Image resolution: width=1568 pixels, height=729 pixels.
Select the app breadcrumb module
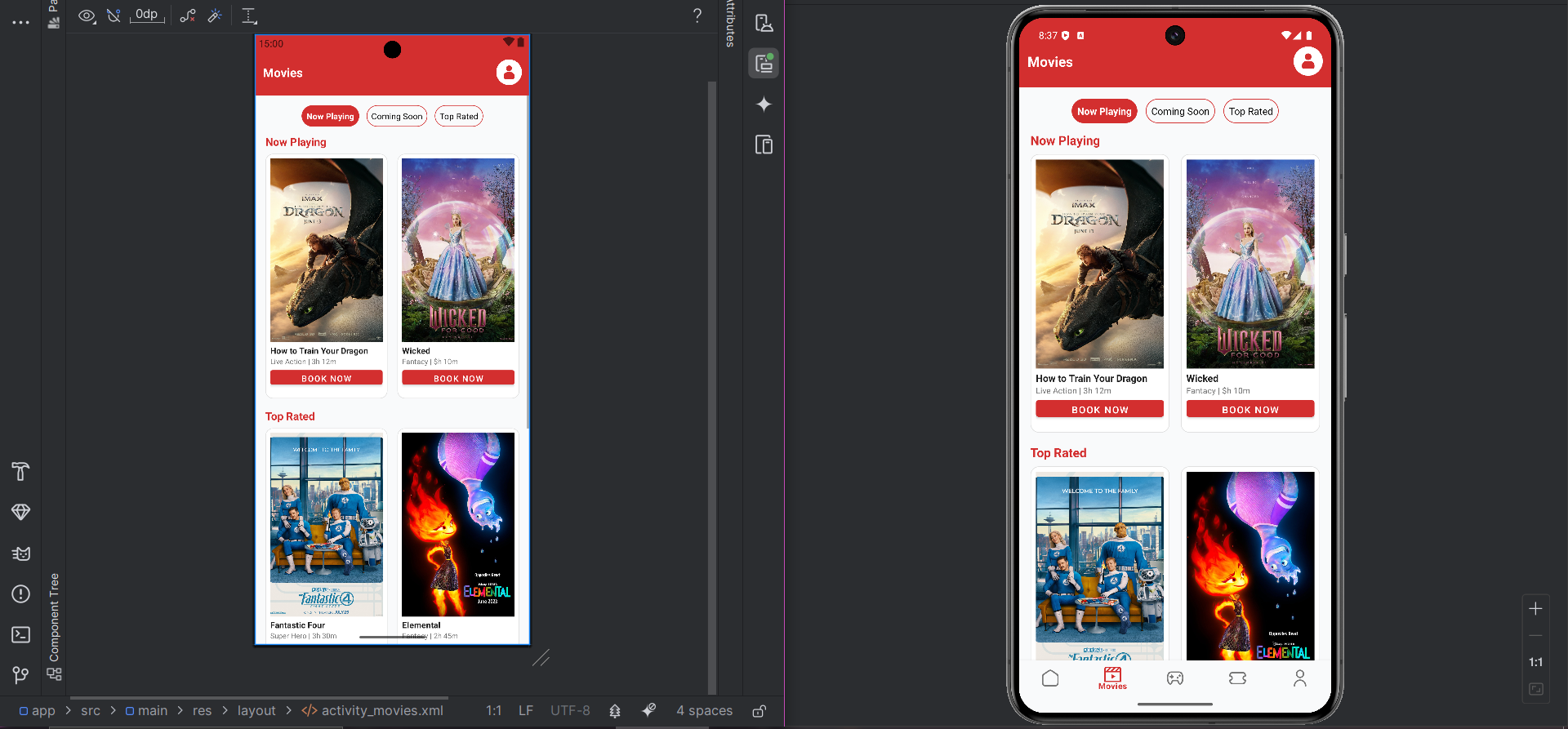(x=37, y=711)
